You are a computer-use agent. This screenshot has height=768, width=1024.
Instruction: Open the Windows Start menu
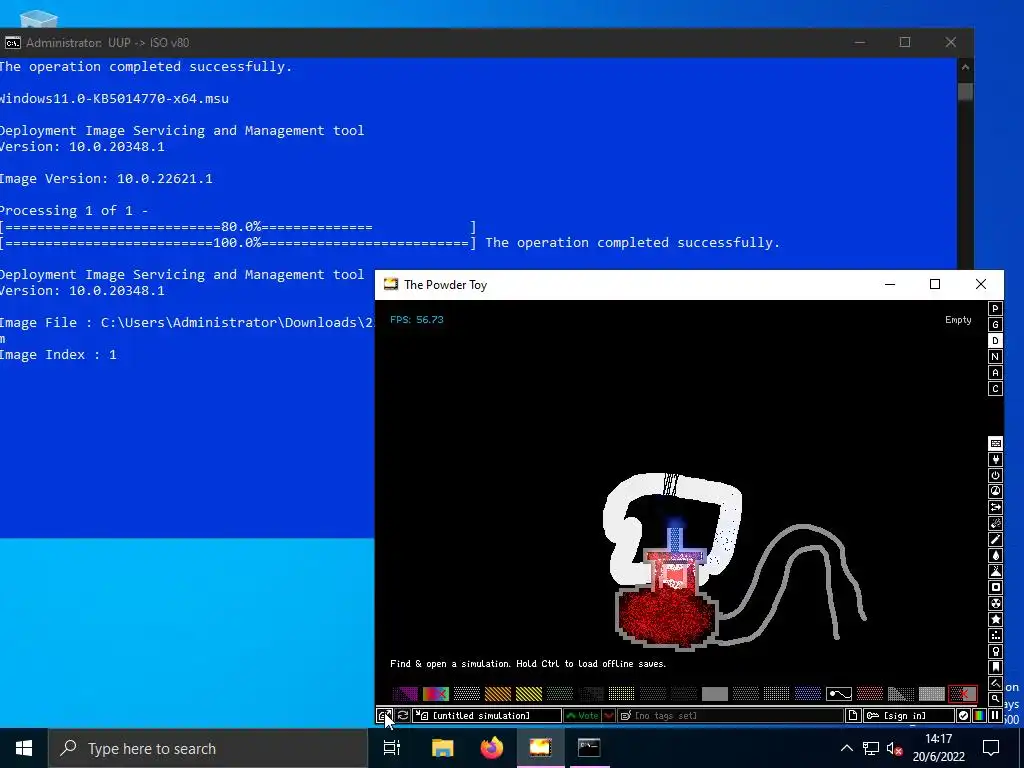24,748
